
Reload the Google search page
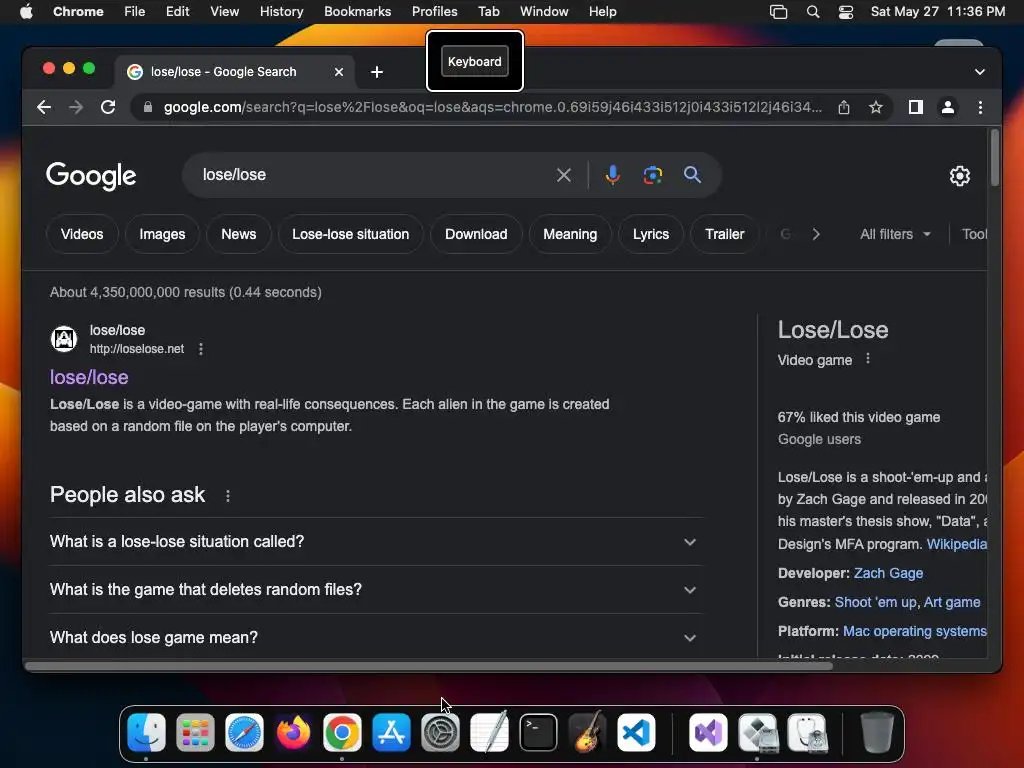point(108,107)
